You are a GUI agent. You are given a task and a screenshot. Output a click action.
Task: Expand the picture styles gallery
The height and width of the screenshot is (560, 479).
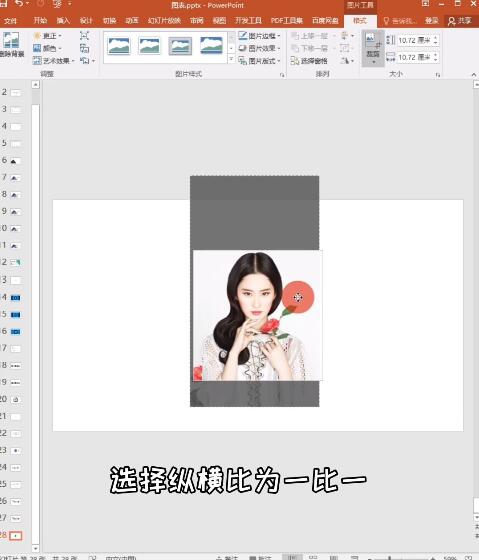pyautogui.click(x=231, y=59)
